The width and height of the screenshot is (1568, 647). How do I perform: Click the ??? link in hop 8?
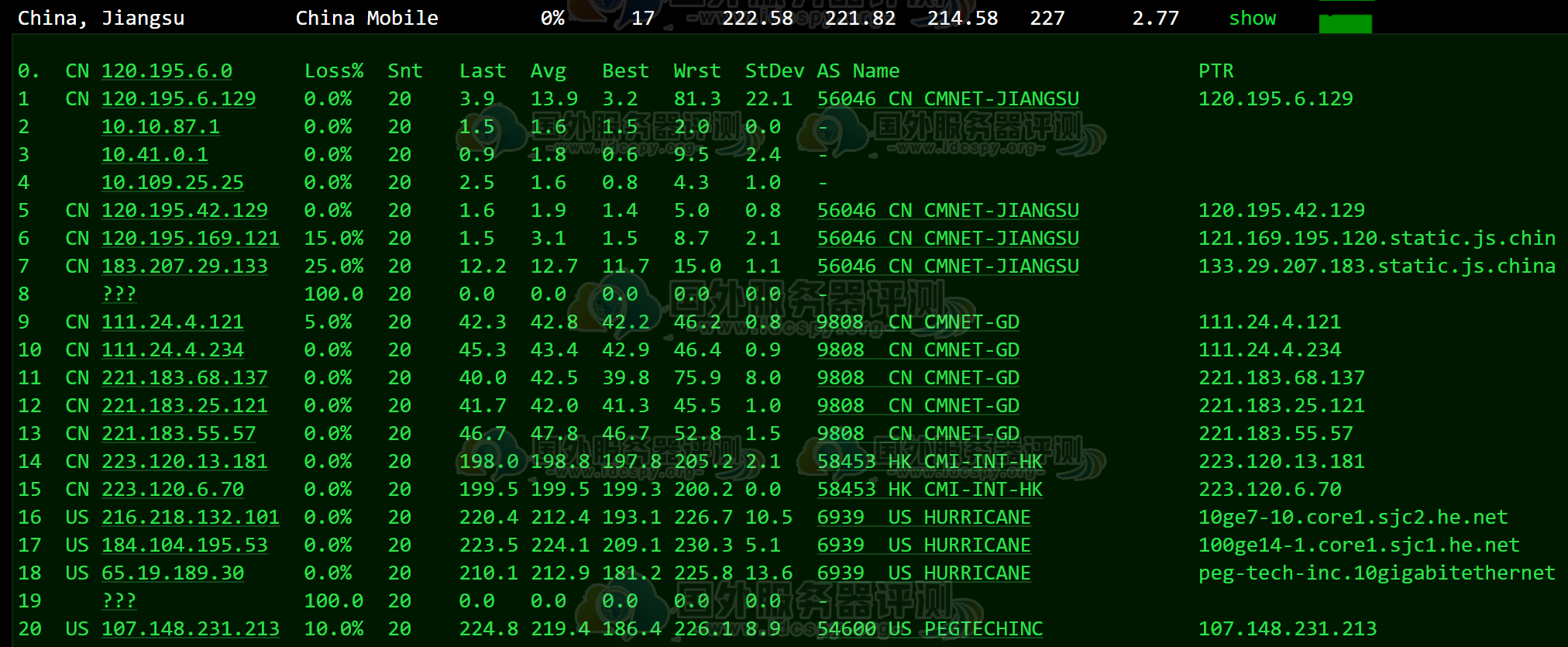[119, 294]
